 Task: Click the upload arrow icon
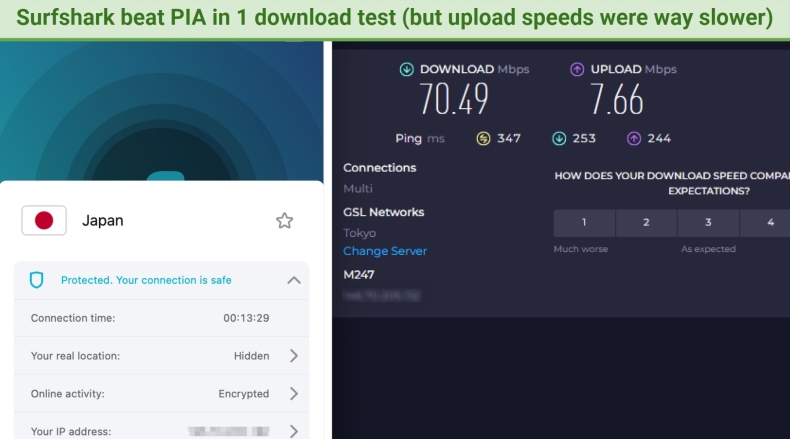(x=577, y=69)
